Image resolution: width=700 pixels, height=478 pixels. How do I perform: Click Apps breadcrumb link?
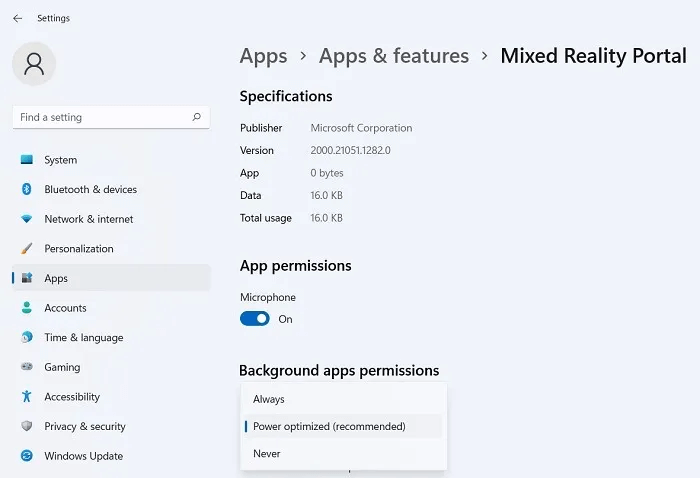pos(263,56)
